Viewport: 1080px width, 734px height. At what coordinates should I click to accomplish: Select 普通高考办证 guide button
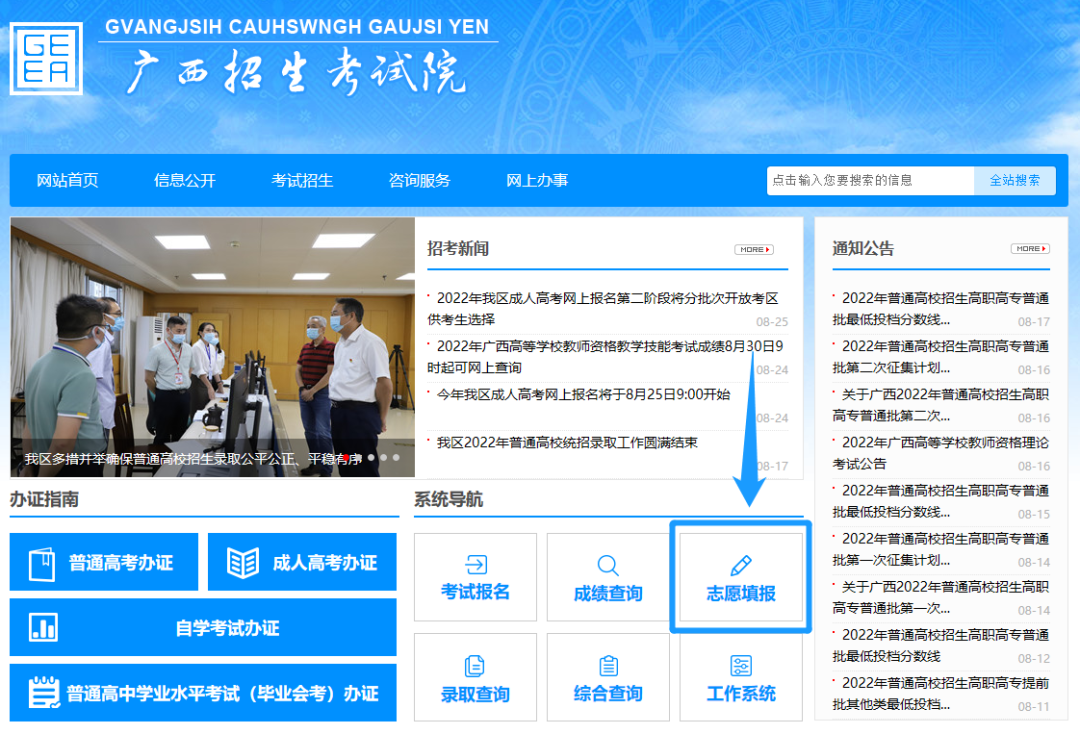(104, 563)
